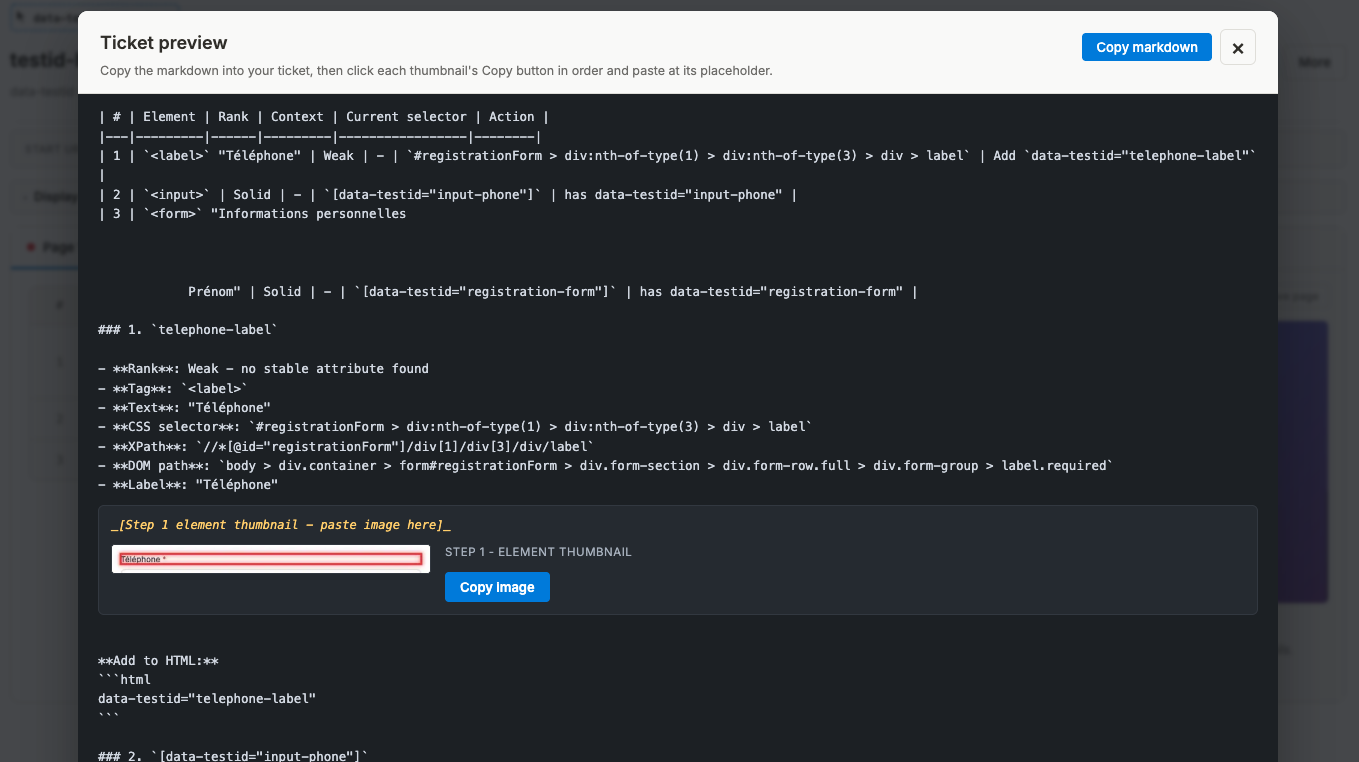Screen dimensions: 1359x762
Task: Click the Prénom registration-form line
Action: point(552,292)
